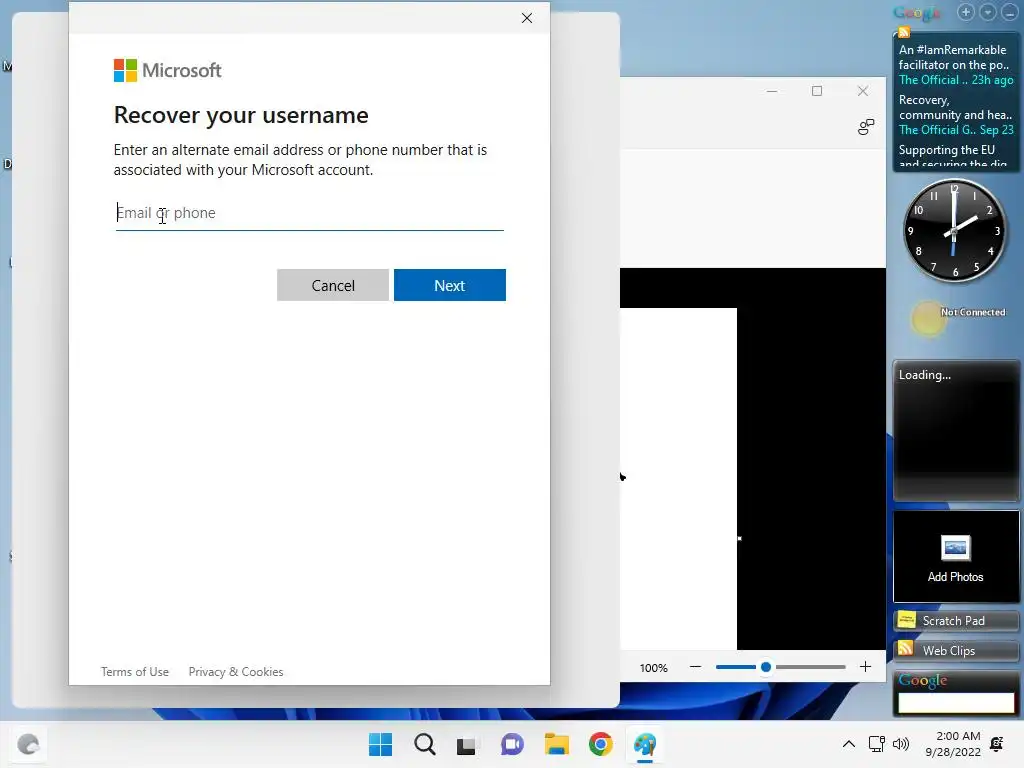The image size is (1024, 768).
Task: Click the 100% zoom level text
Action: point(654,668)
